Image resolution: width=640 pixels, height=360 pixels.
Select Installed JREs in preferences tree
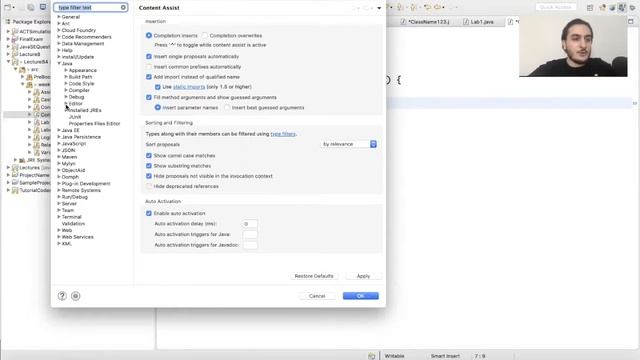pyautogui.click(x=85, y=110)
